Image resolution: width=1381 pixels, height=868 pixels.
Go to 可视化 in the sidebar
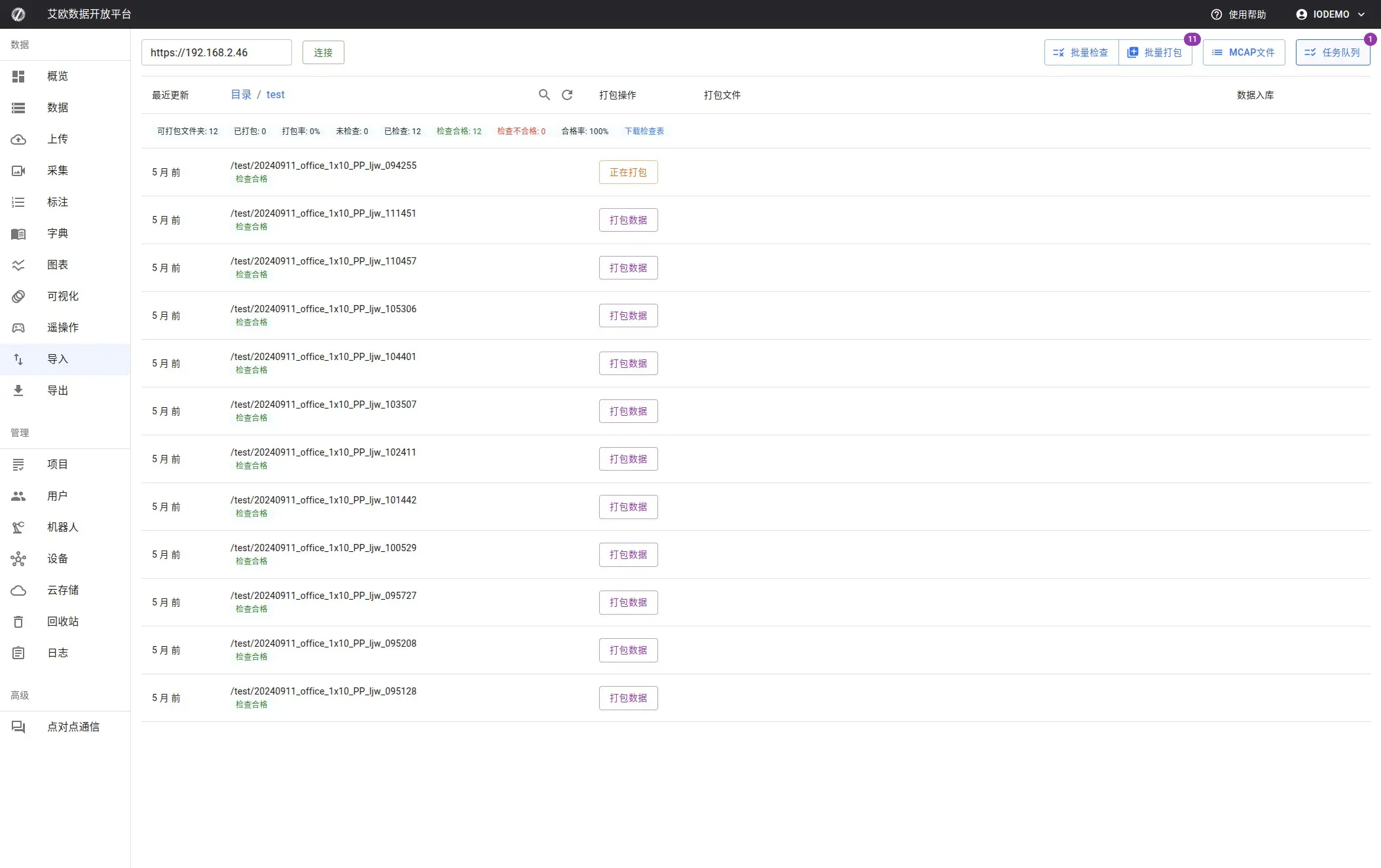tap(63, 297)
